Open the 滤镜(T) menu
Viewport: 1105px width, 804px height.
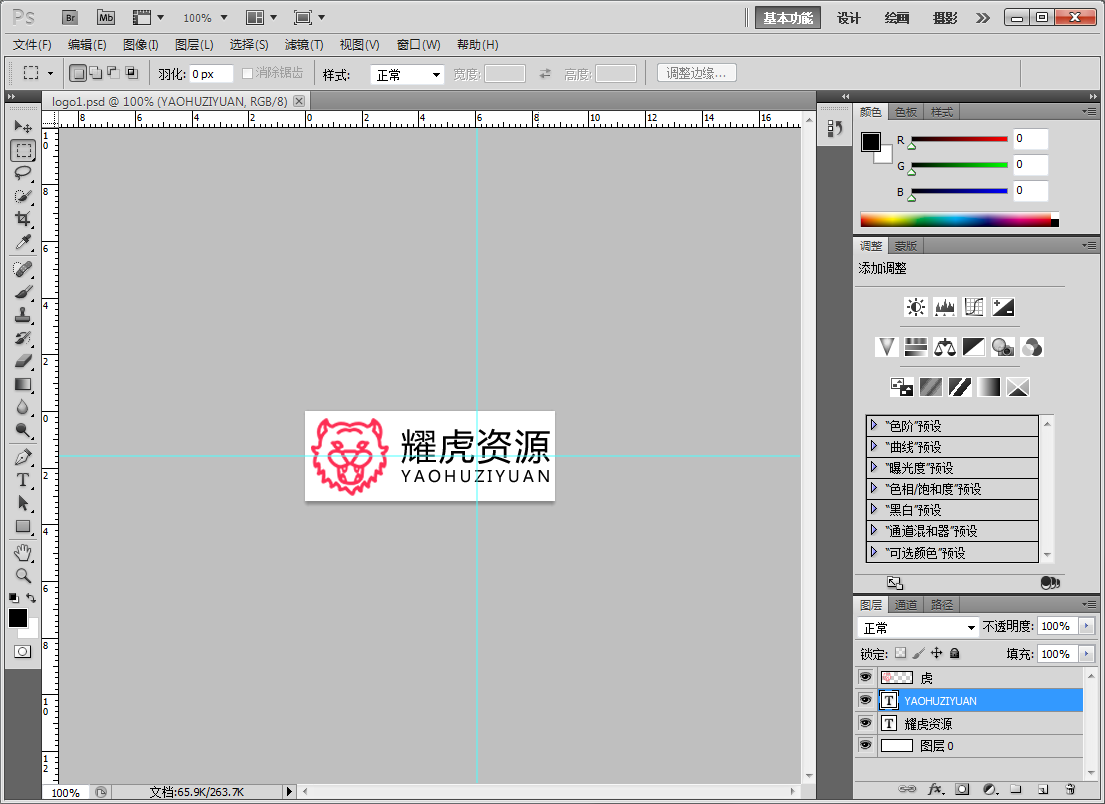[x=304, y=45]
